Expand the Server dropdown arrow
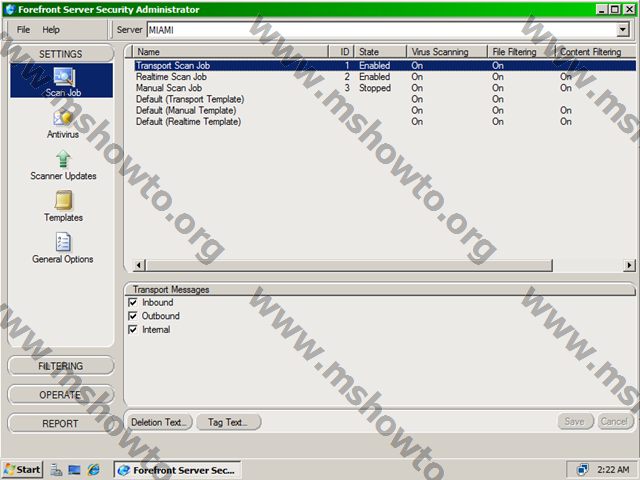 pos(622,29)
